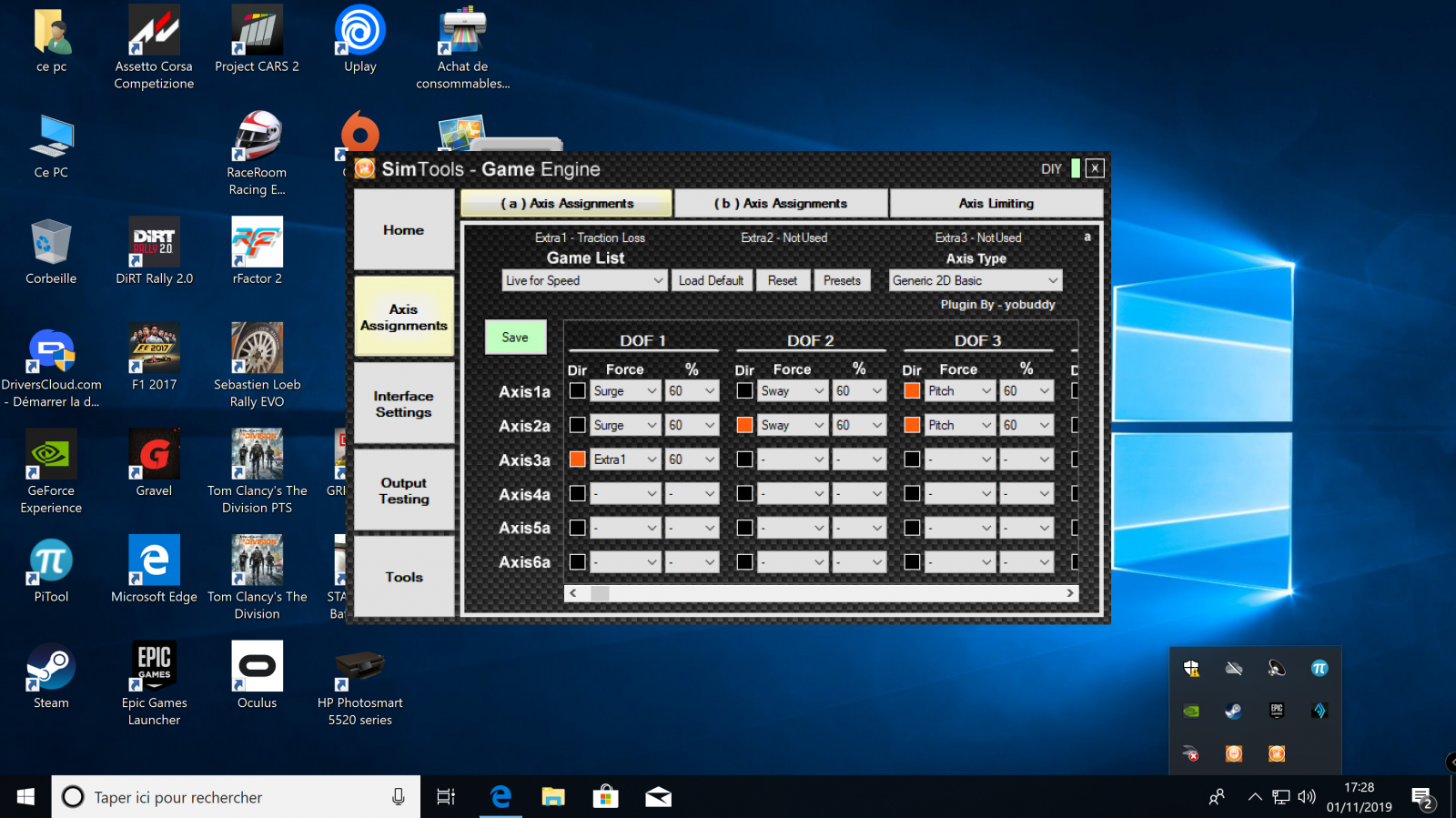Image resolution: width=1456 pixels, height=818 pixels.
Task: Go to Home section in SimTools
Action: click(404, 229)
